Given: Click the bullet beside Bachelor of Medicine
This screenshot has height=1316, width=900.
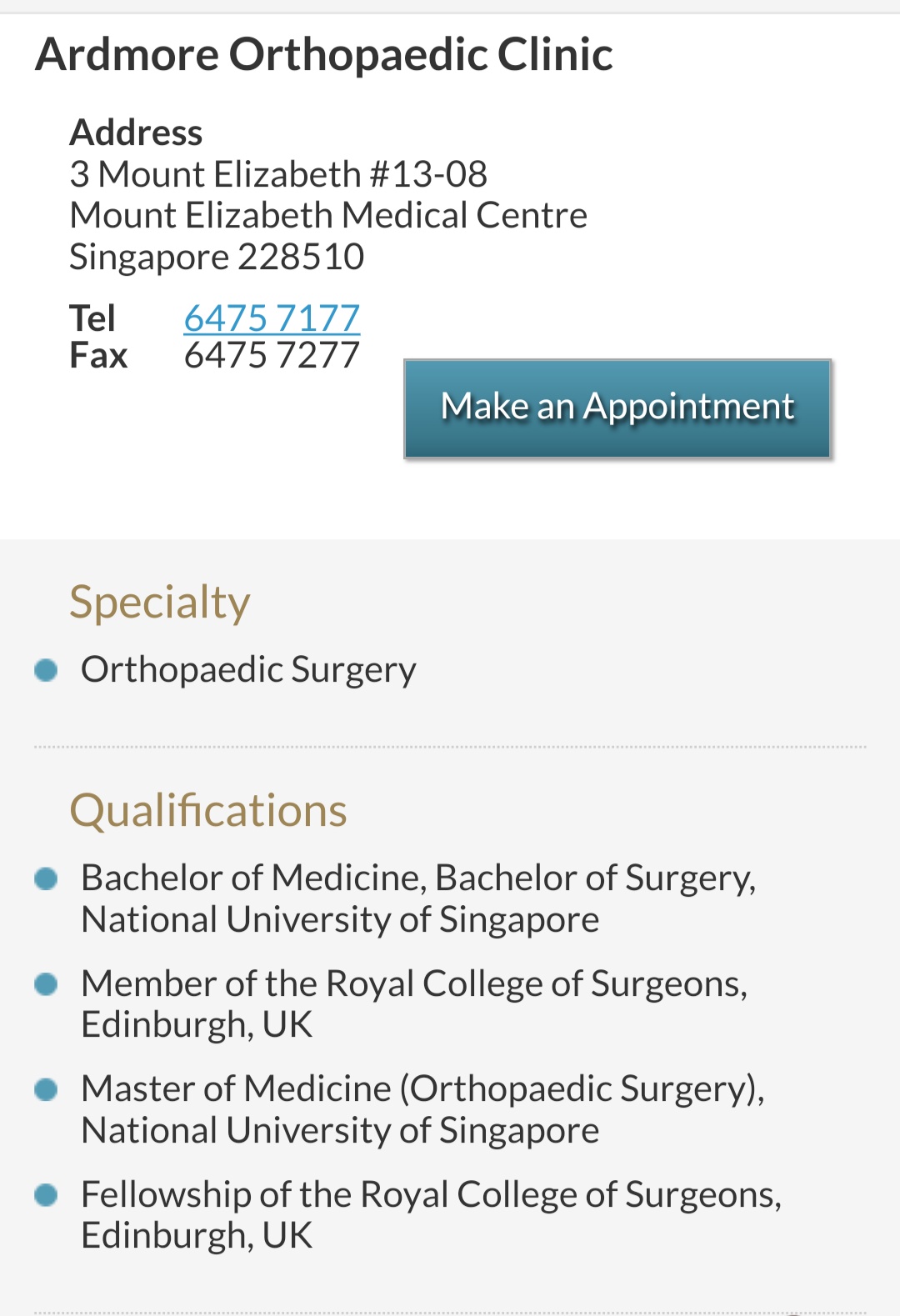Looking at the screenshot, I should [46, 878].
